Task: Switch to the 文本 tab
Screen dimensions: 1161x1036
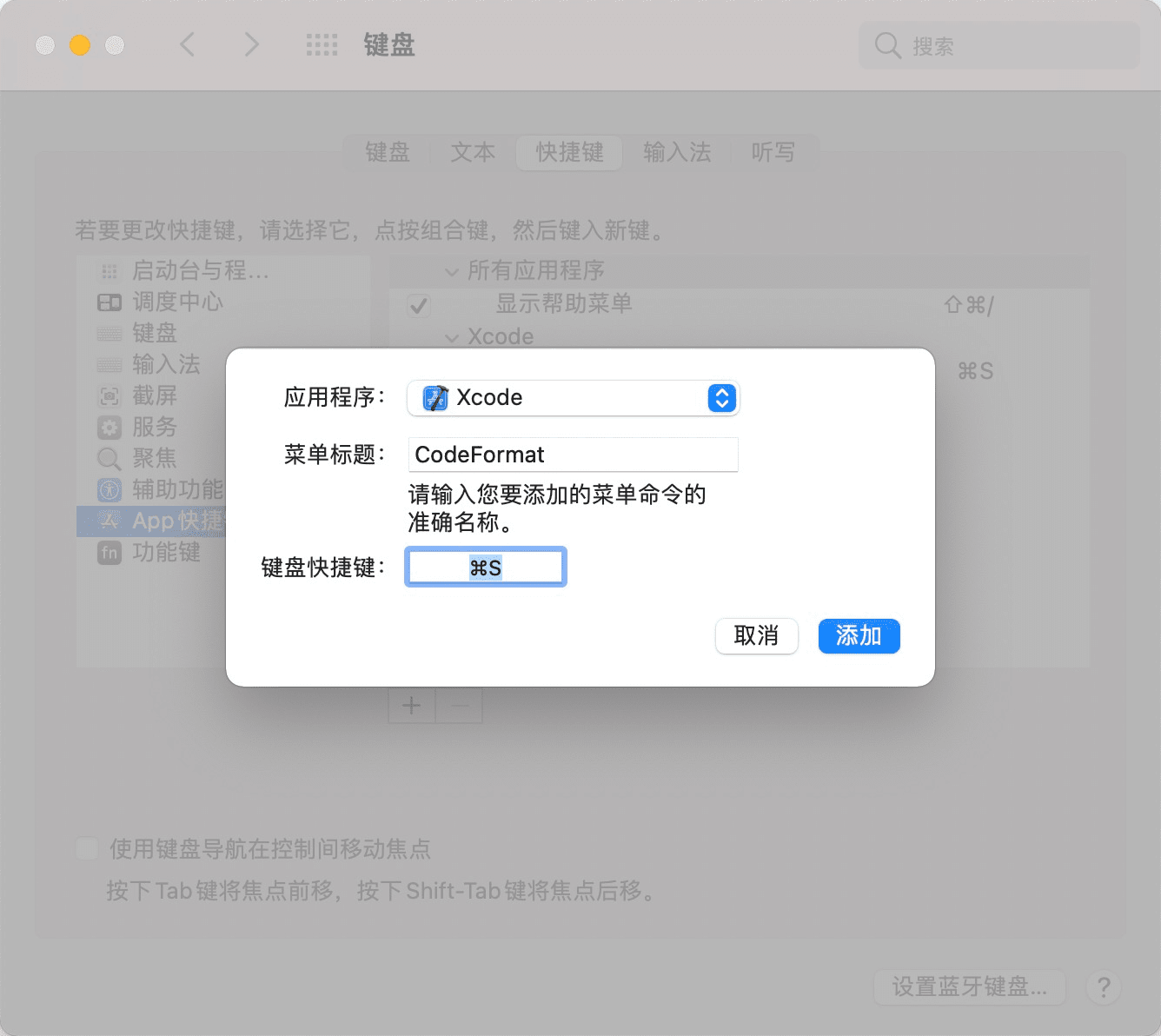Action: pos(473,153)
